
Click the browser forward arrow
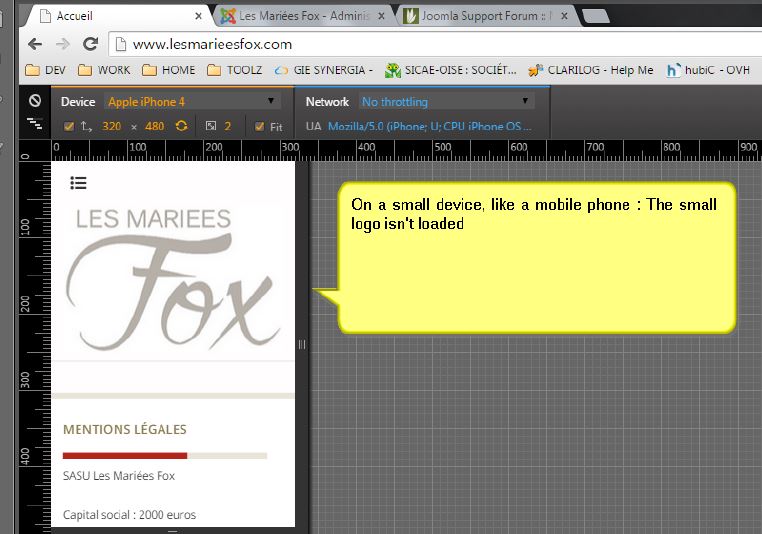tap(63, 44)
